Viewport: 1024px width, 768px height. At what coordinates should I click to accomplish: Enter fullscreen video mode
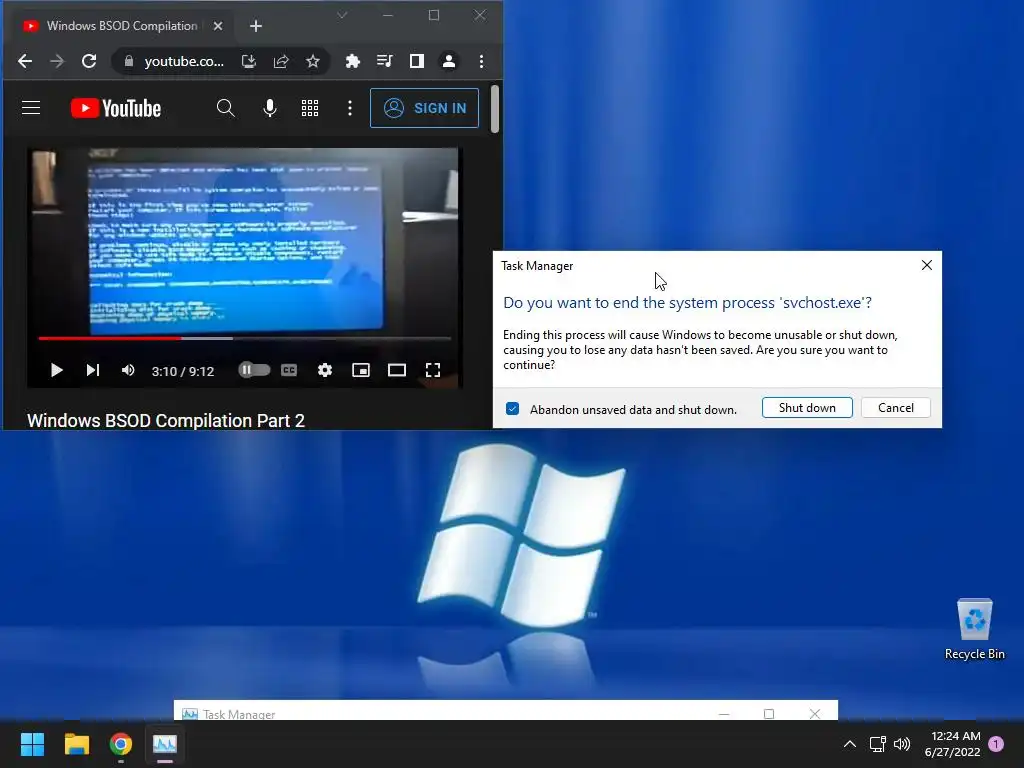(433, 370)
